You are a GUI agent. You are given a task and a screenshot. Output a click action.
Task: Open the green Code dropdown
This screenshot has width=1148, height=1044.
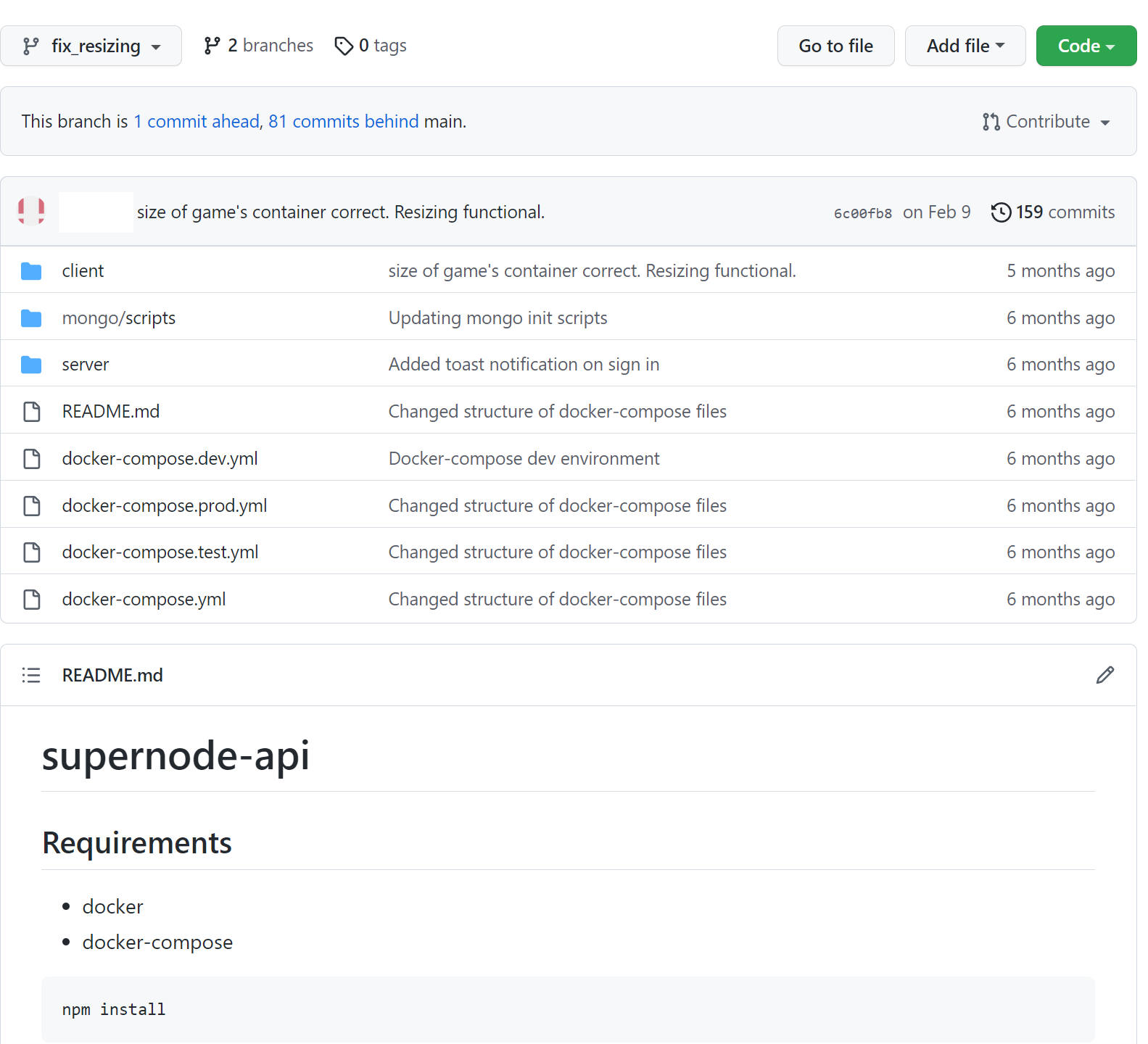[x=1086, y=46]
